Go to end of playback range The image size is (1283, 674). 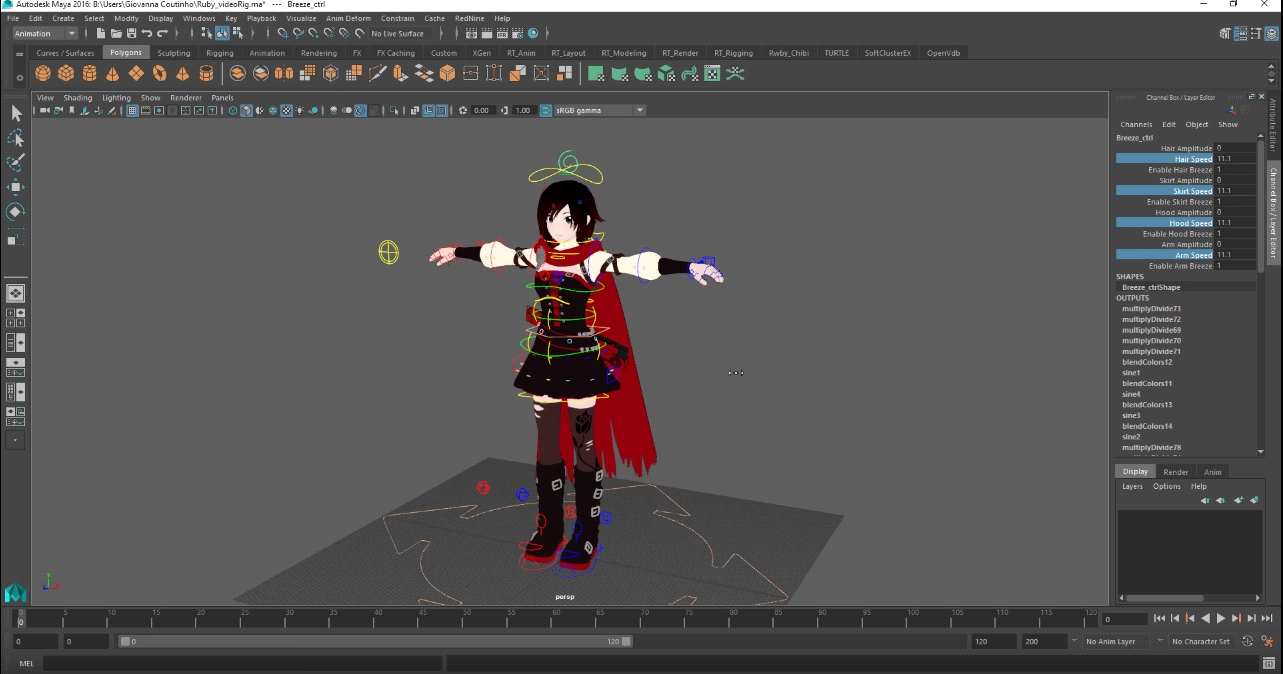[1267, 619]
